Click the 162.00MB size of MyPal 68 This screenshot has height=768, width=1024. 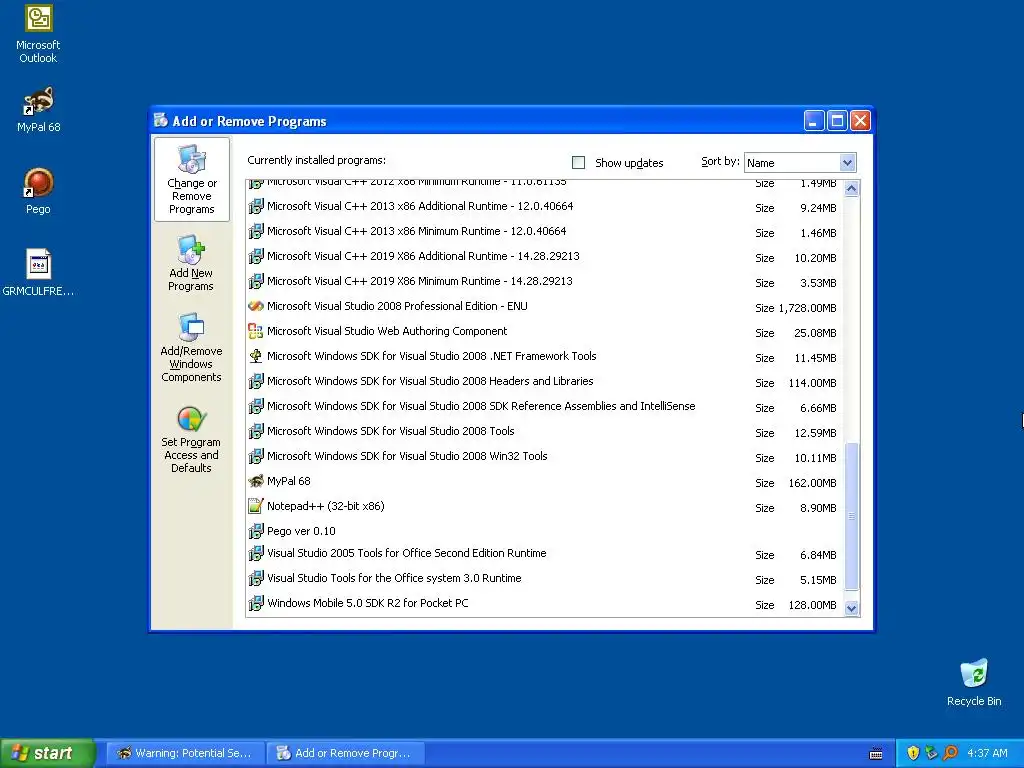click(812, 483)
